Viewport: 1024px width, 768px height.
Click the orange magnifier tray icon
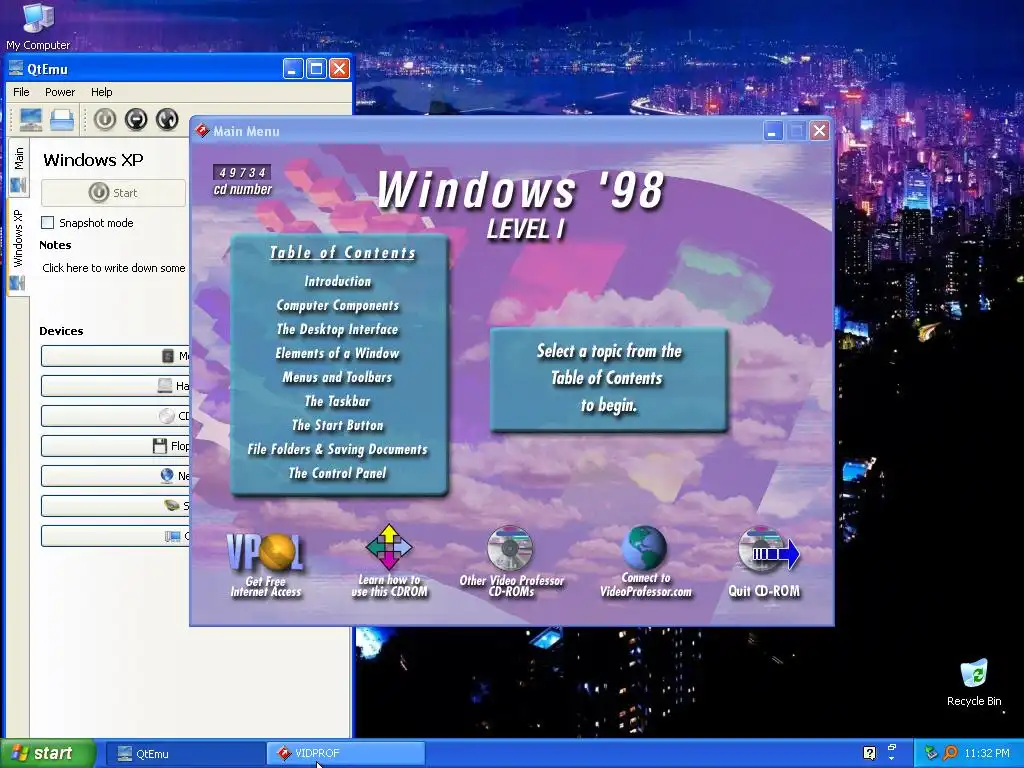pyautogui.click(x=951, y=753)
